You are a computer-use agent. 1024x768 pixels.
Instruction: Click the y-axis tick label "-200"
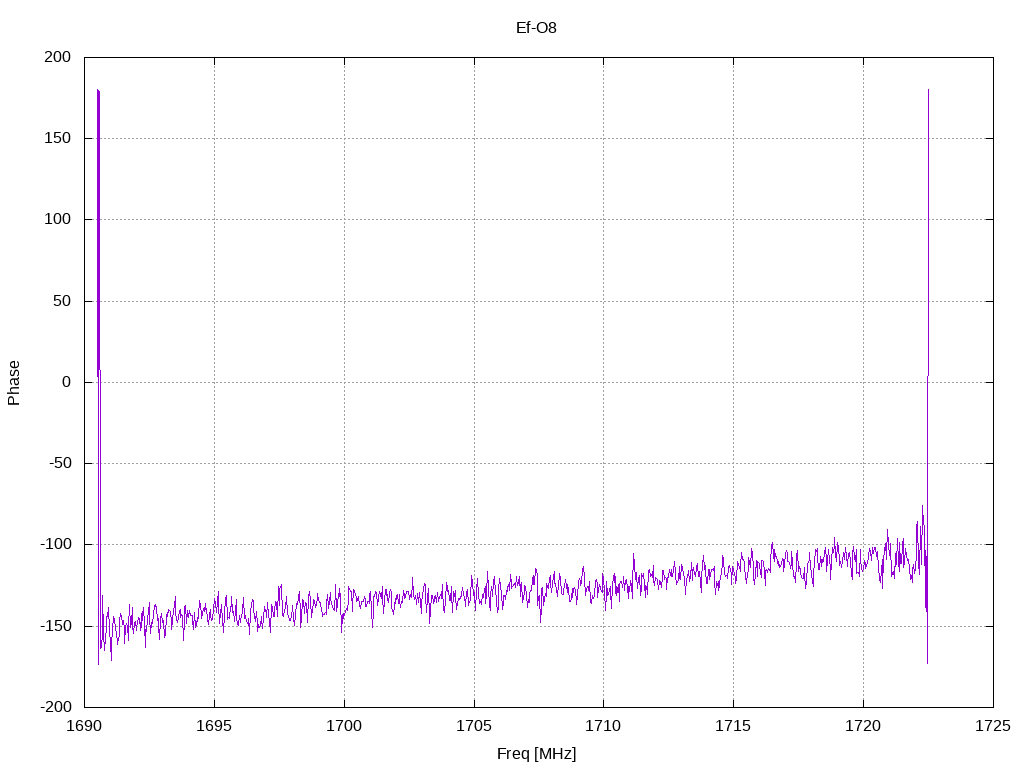[56, 707]
